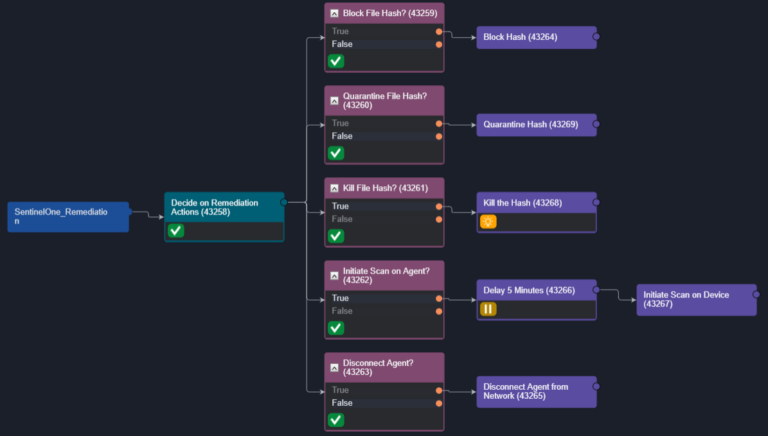
Task: Click collapse icon on Initiate Scan on Agent?
Action: click(x=334, y=272)
